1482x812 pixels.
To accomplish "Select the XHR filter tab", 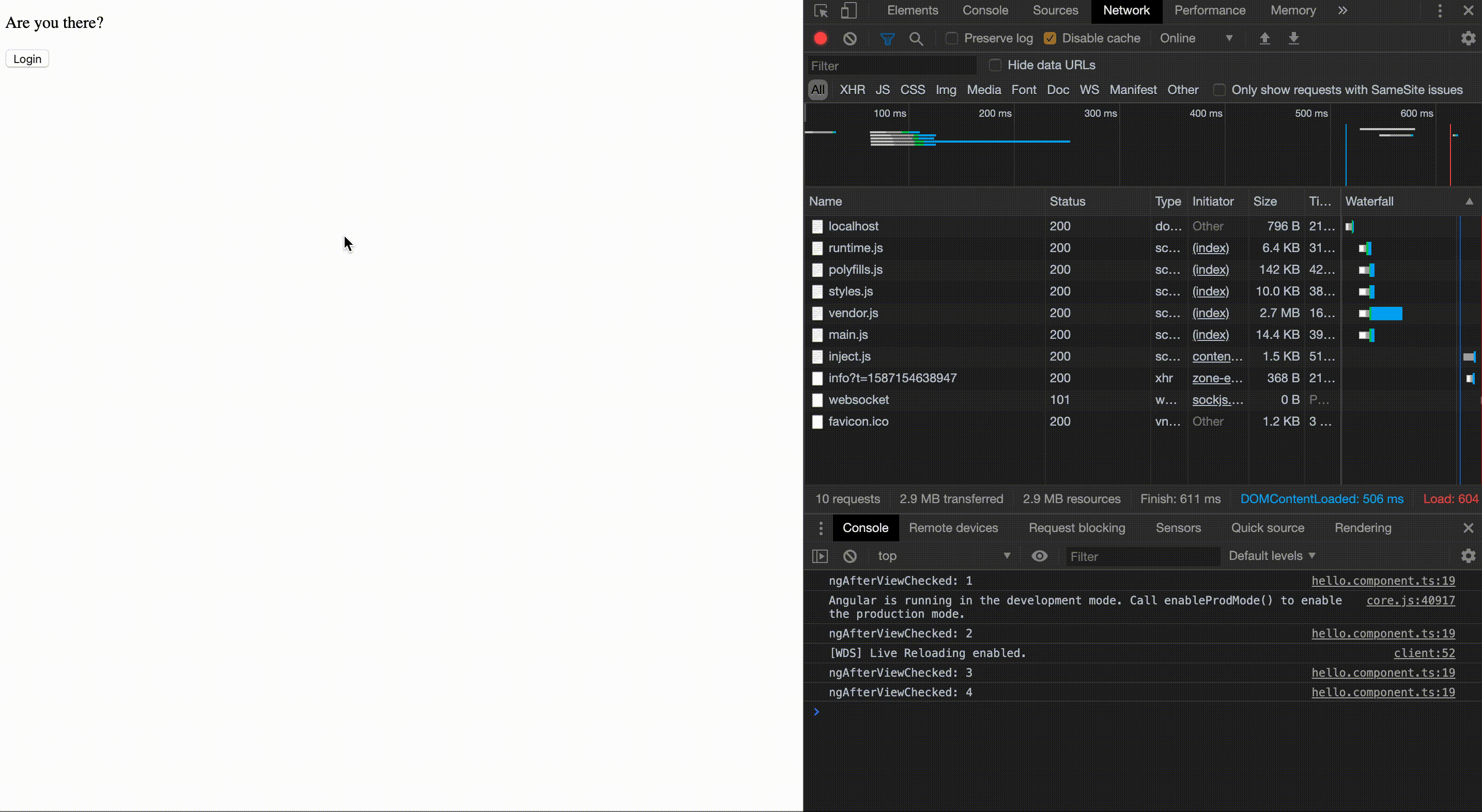I will [x=852, y=89].
